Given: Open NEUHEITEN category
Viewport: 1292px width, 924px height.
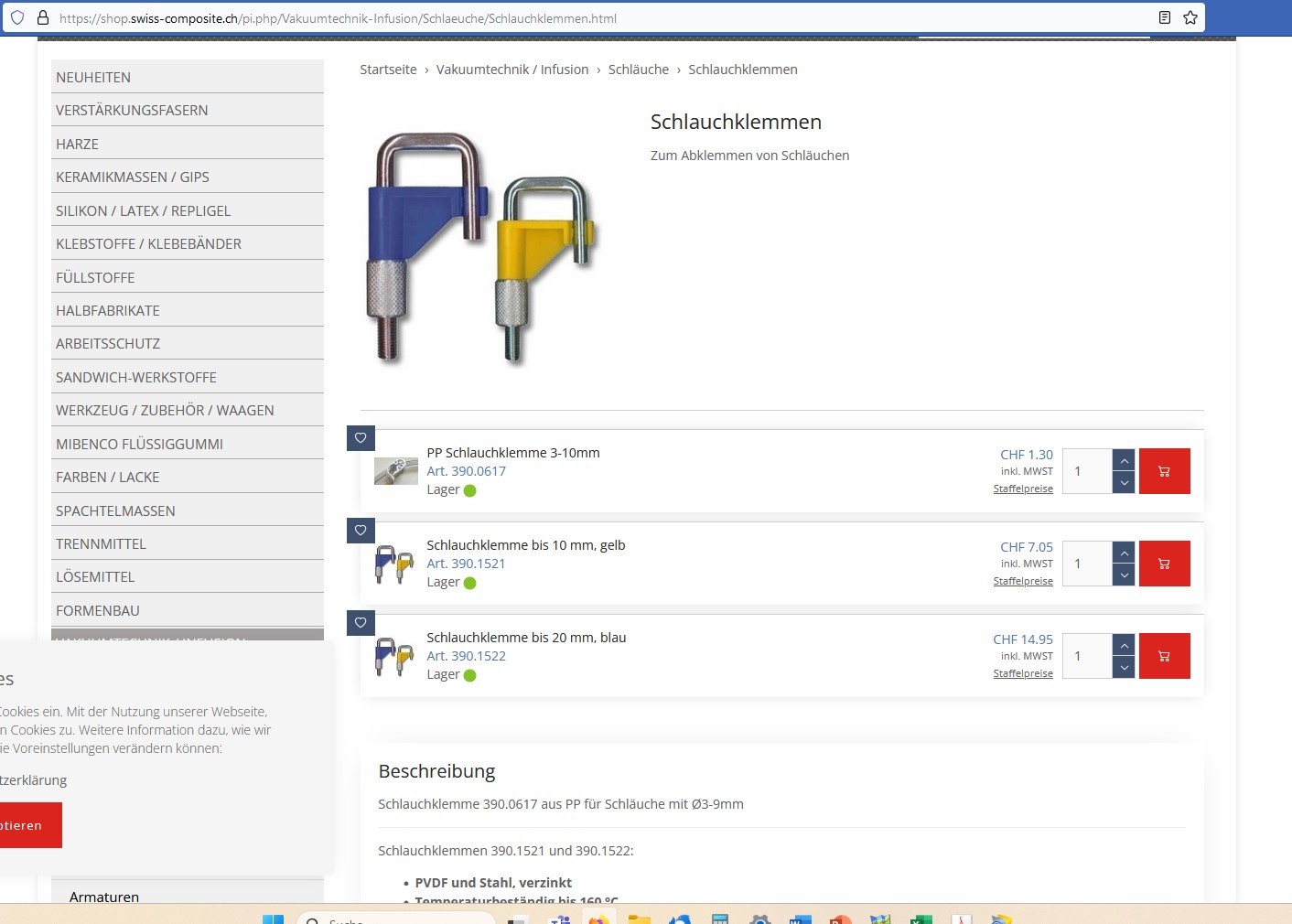Looking at the screenshot, I should (188, 77).
